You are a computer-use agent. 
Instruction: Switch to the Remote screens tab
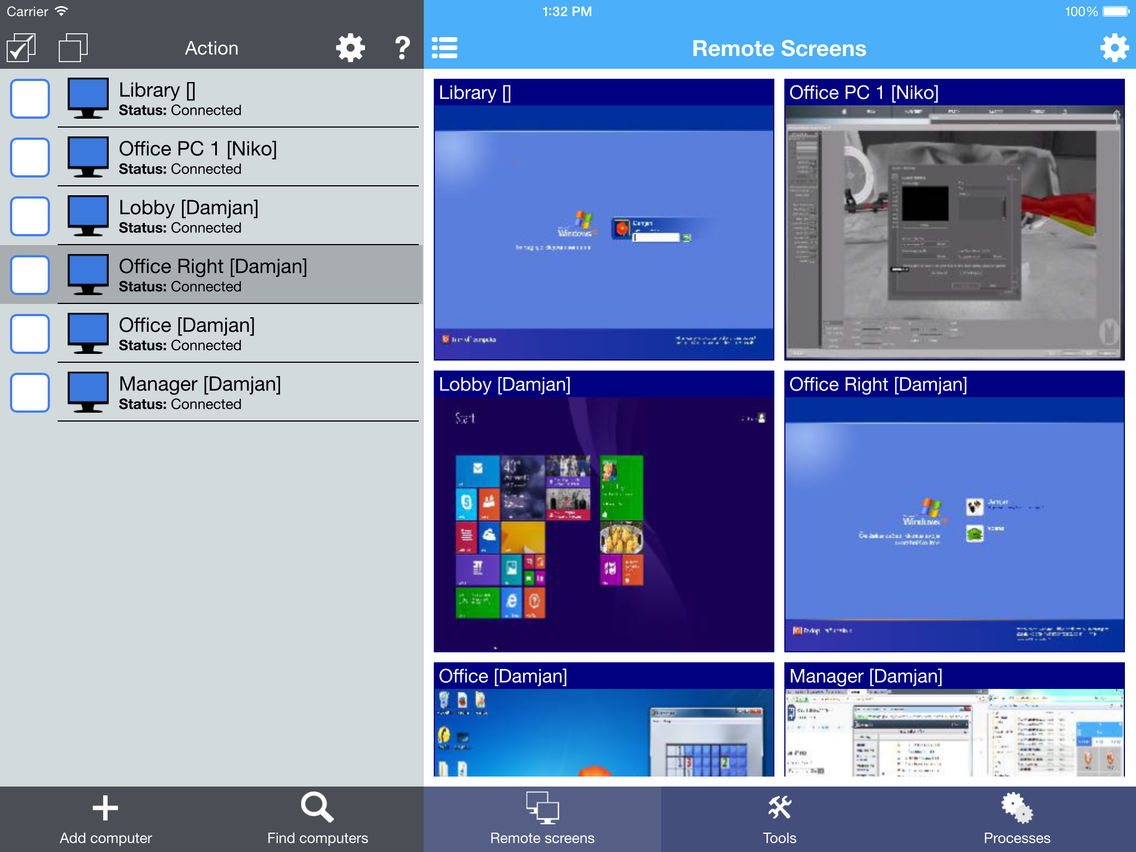tap(542, 819)
